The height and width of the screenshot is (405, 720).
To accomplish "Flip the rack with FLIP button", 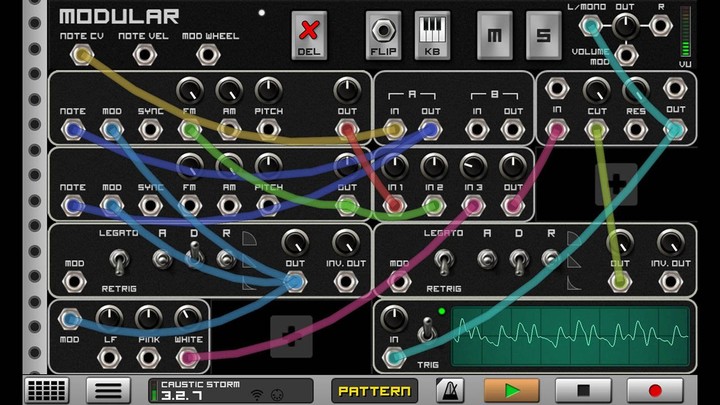I will [x=383, y=36].
